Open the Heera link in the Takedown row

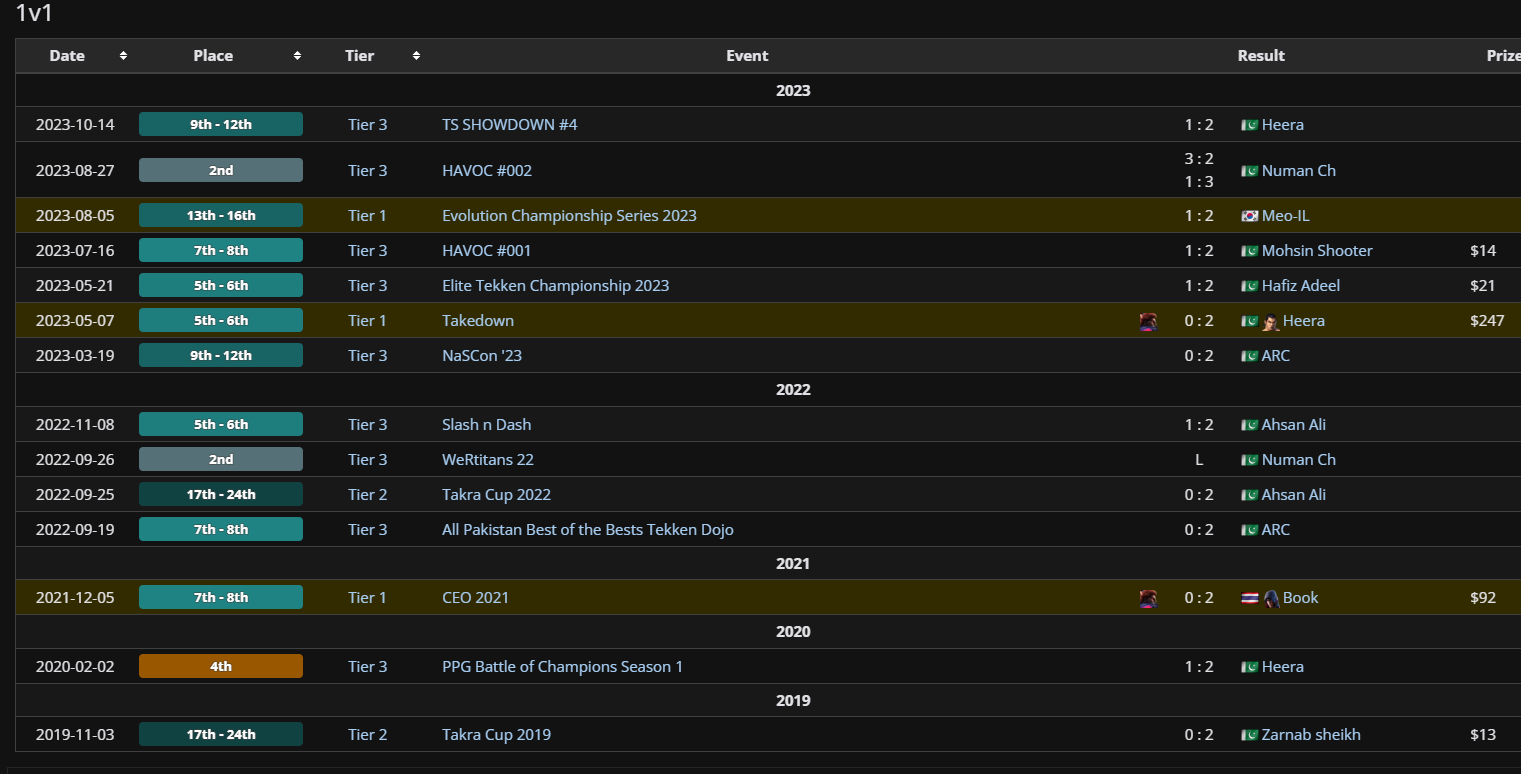click(x=1304, y=321)
